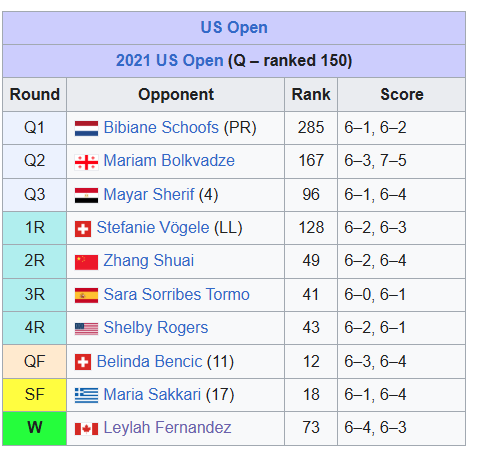Click the Canada flag beside Leylah Fernandez

(x=86, y=429)
